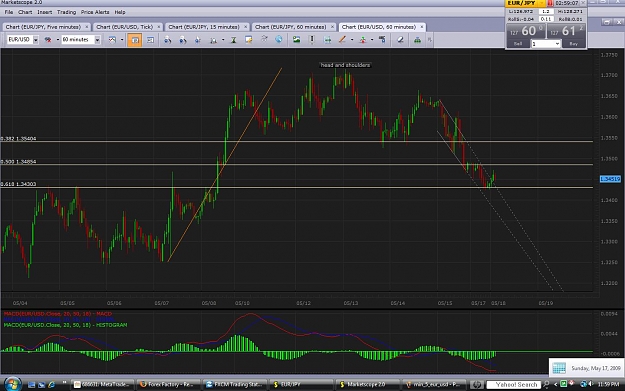Close the Chart (EUR/JPY, 15 minutes) tab
The height and width of the screenshot is (391, 625).
pyautogui.click(x=245, y=27)
